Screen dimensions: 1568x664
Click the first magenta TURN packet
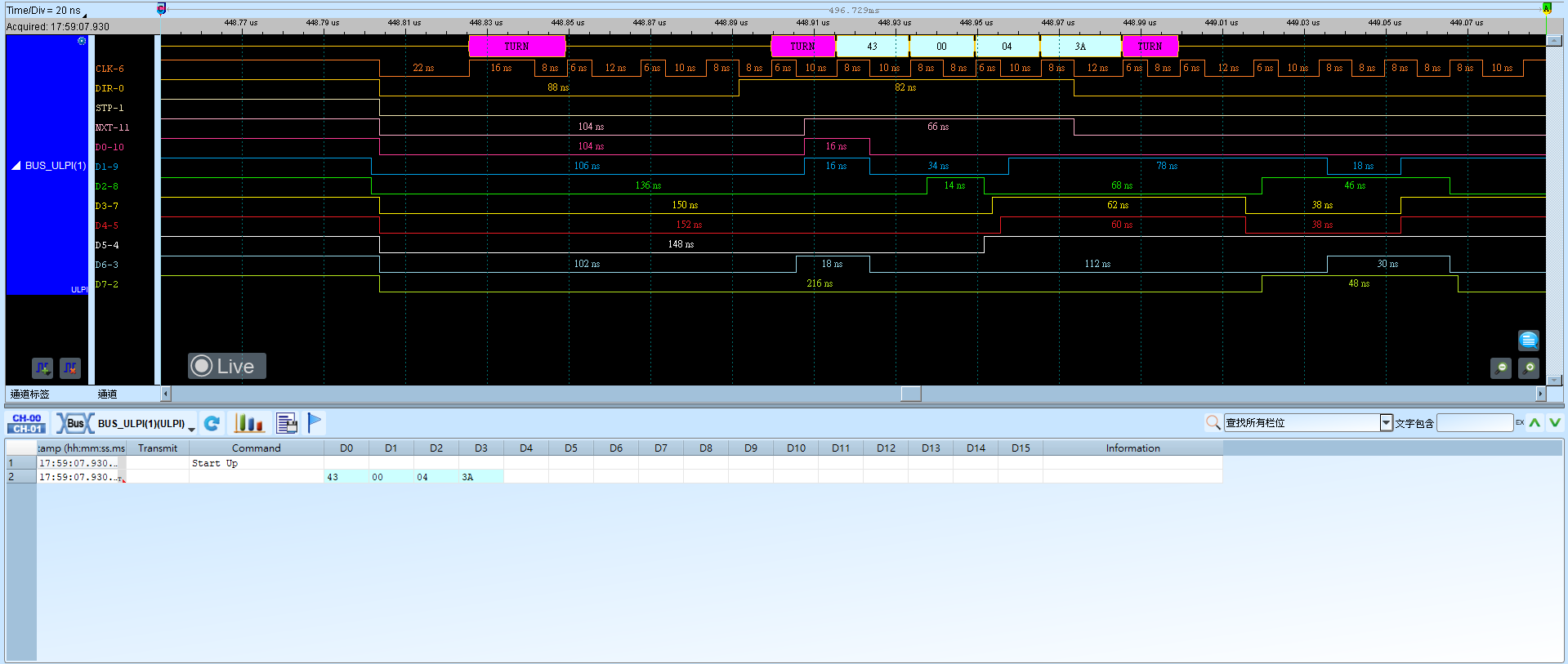coord(516,47)
